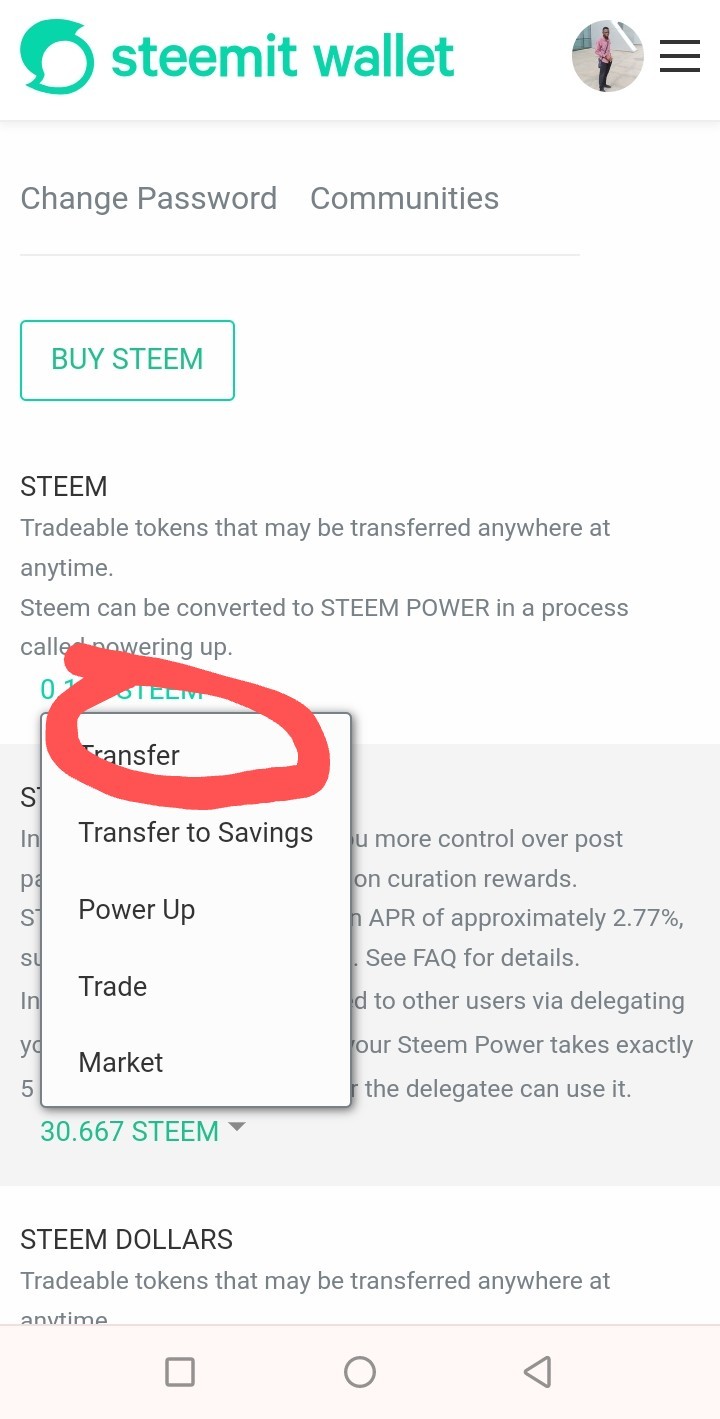Choose Transfer to Savings menu option
The height and width of the screenshot is (1419, 720).
[x=195, y=833]
